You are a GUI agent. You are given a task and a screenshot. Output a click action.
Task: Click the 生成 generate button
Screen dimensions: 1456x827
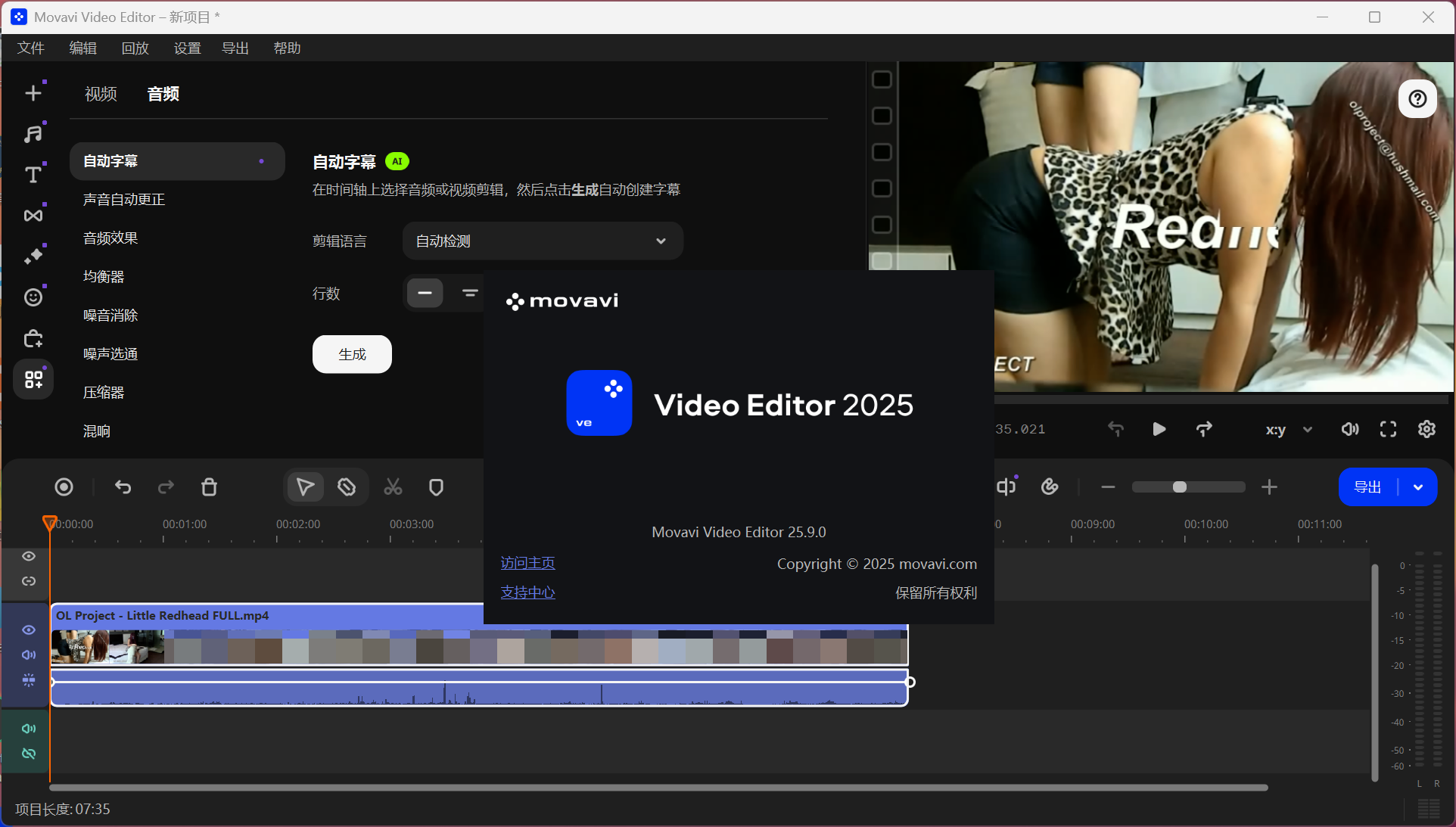(352, 354)
